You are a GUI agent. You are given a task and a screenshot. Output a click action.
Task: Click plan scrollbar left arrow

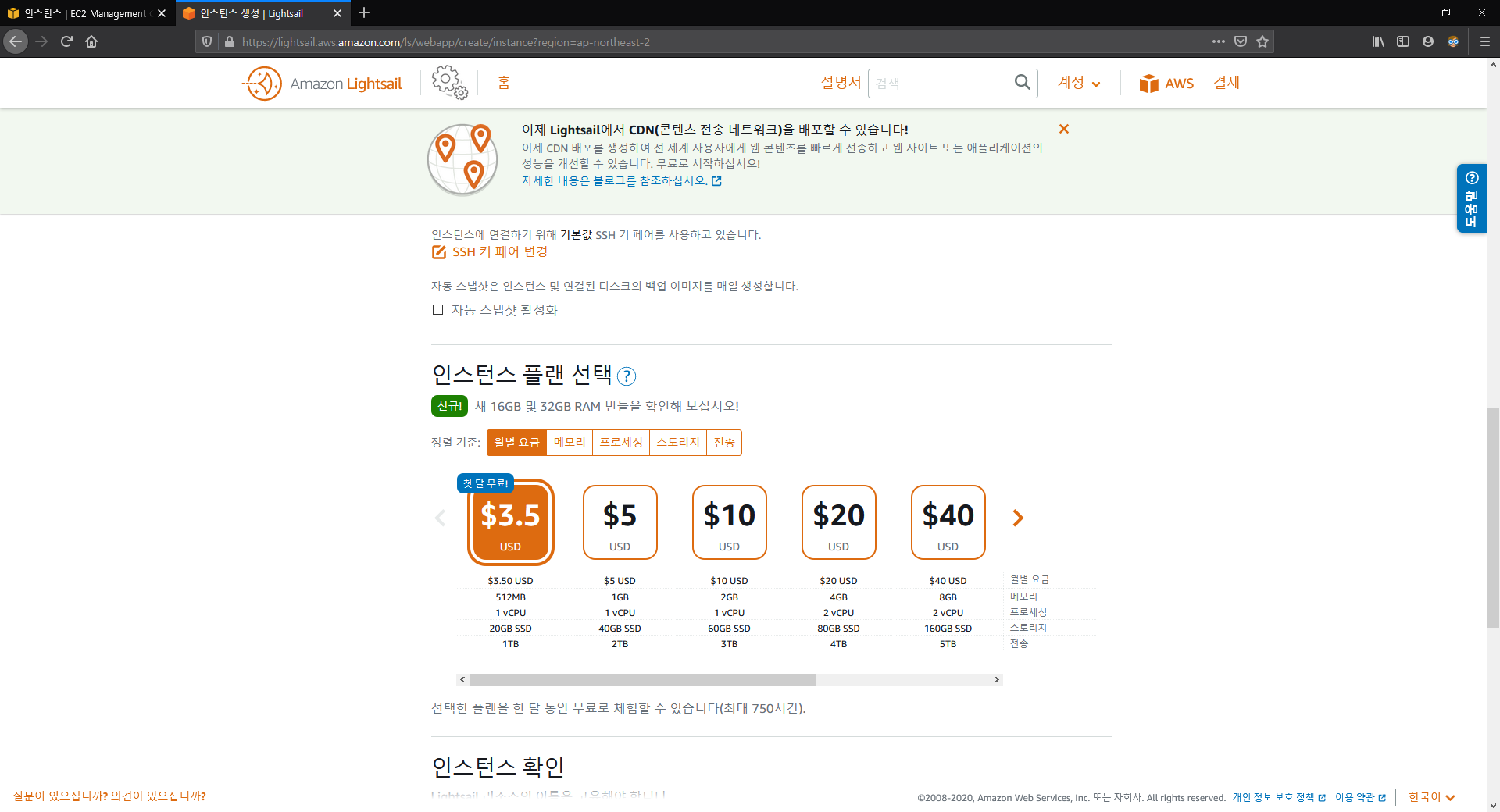(462, 680)
